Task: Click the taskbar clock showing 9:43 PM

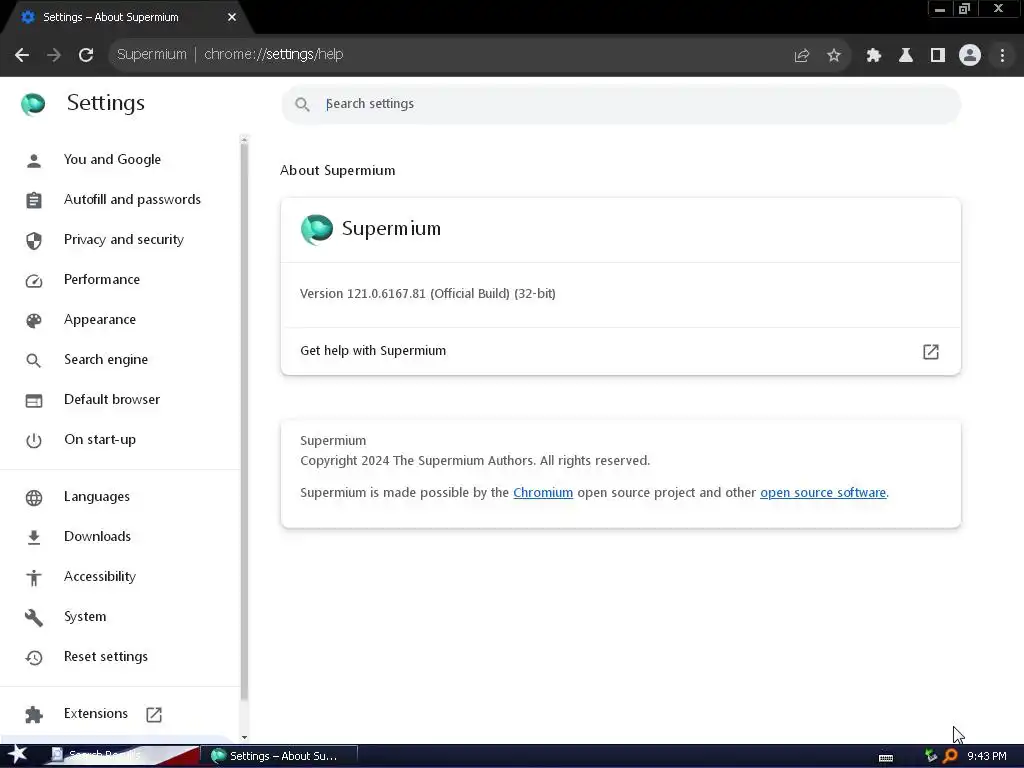Action: (986, 756)
